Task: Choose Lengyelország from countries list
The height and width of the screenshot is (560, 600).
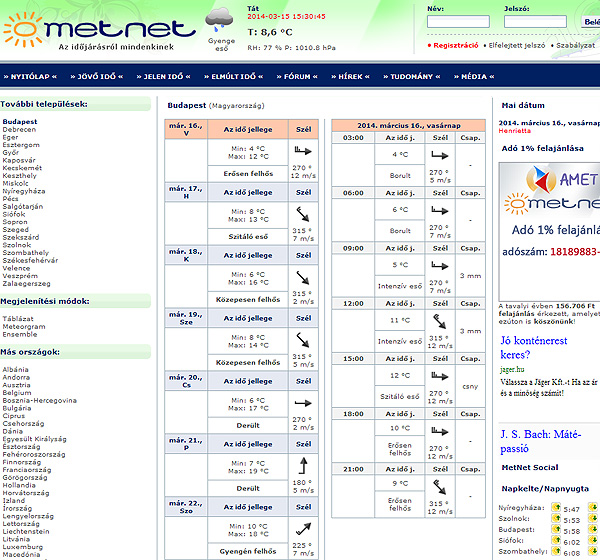Action: (x=28, y=516)
